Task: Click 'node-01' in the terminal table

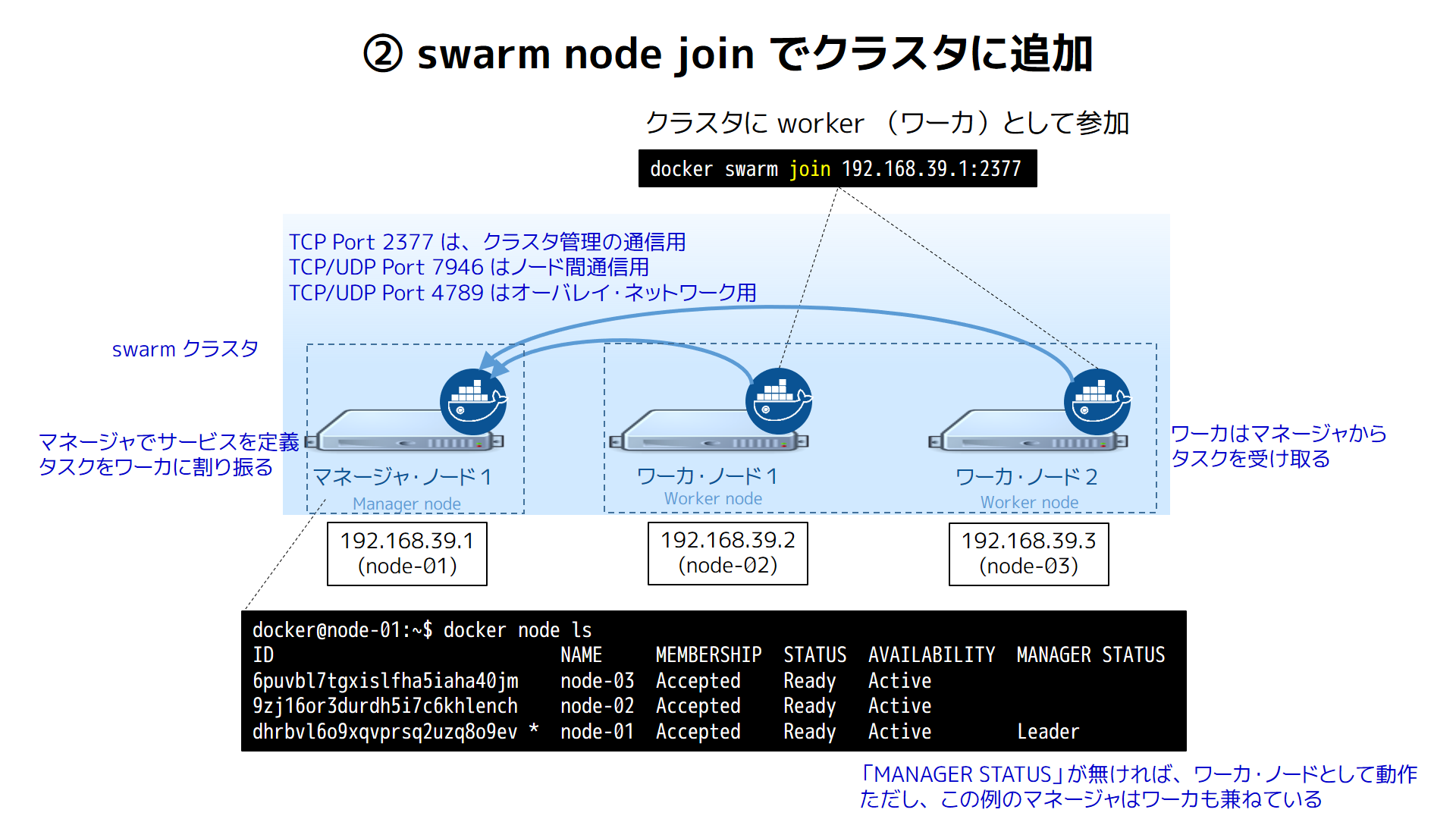Action: tap(597, 732)
